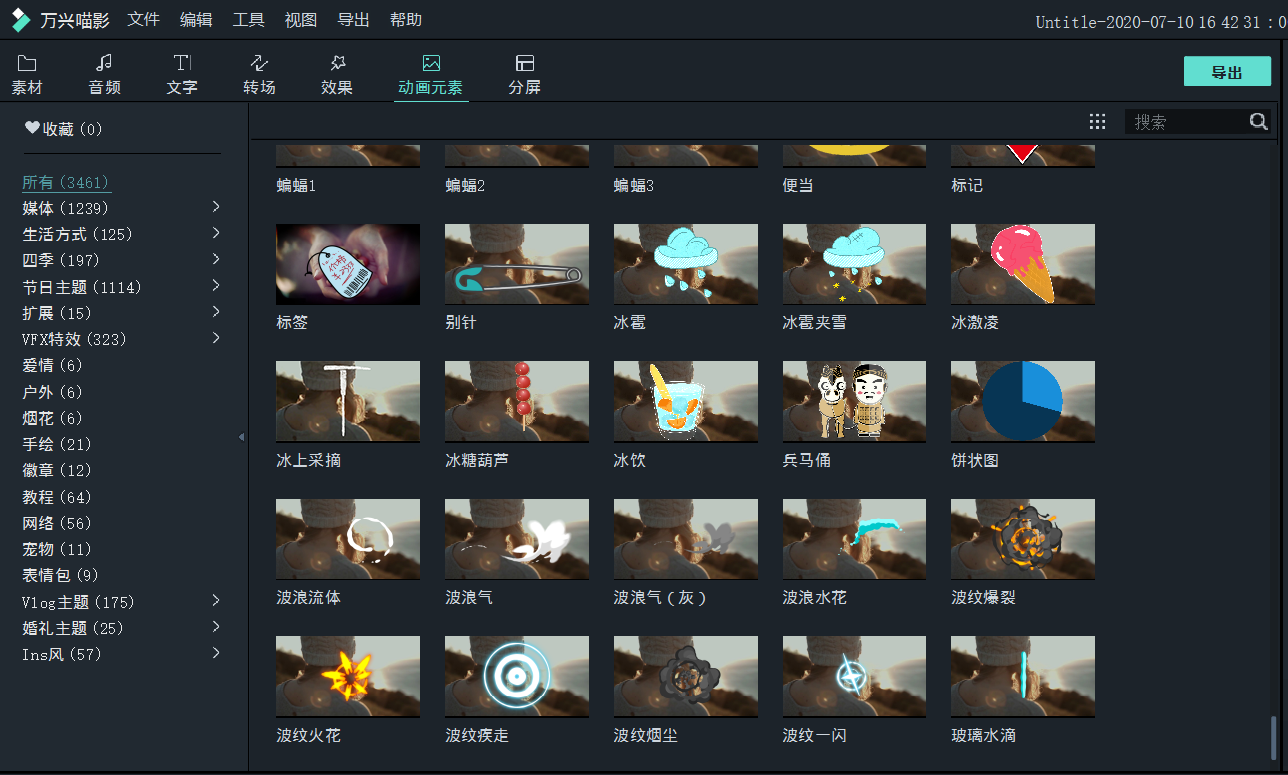
Task: Select the 所有 (3461) category link
Action: (x=66, y=183)
